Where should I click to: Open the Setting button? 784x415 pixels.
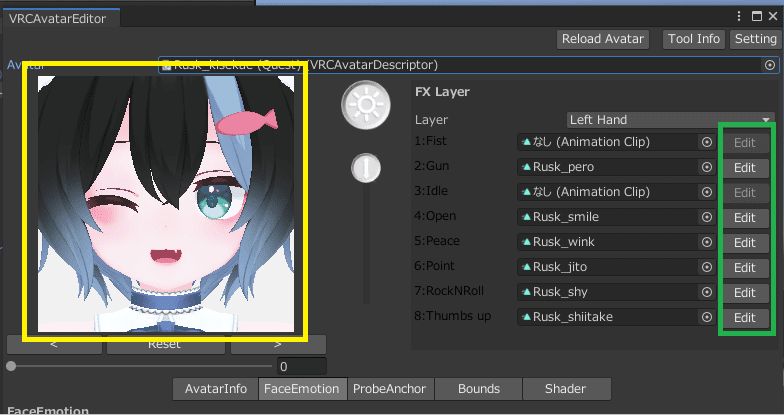pos(755,39)
